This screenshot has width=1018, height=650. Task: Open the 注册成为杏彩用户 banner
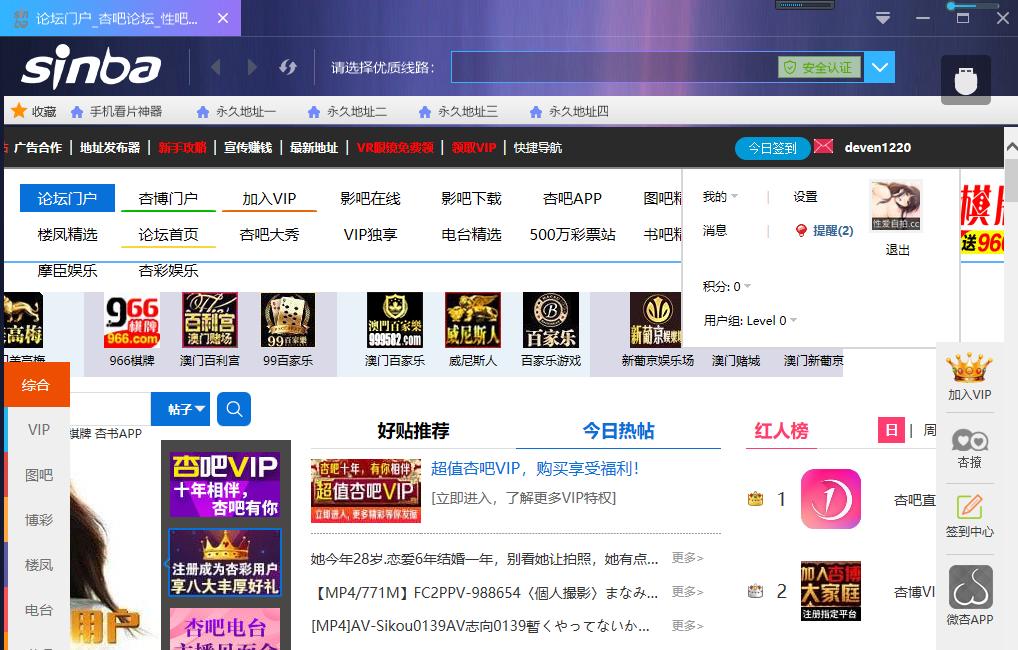coord(225,563)
